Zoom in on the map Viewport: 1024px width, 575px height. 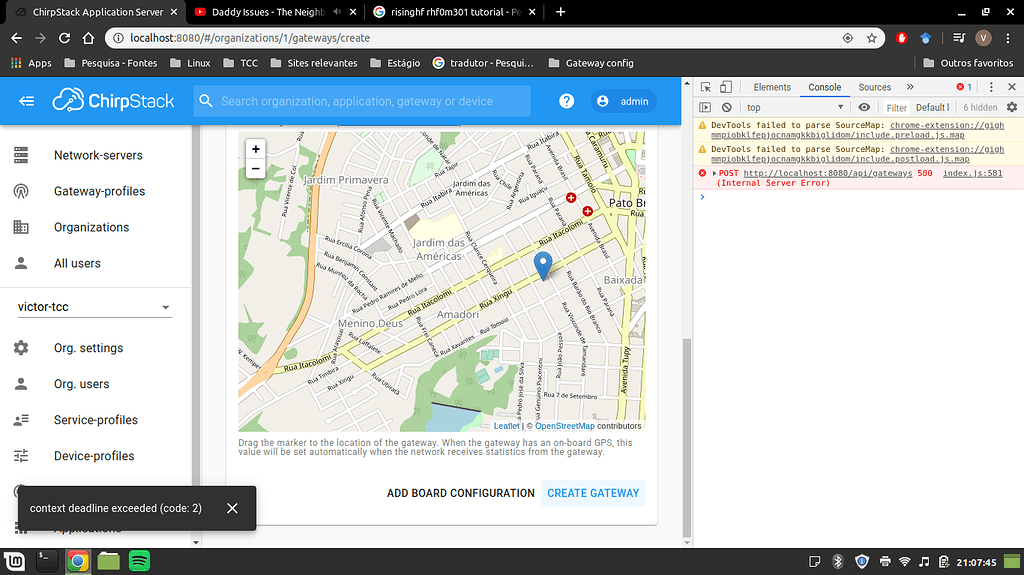point(256,149)
